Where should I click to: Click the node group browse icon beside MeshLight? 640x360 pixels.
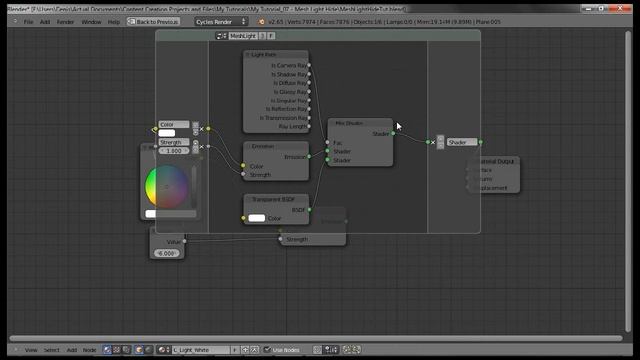point(221,36)
